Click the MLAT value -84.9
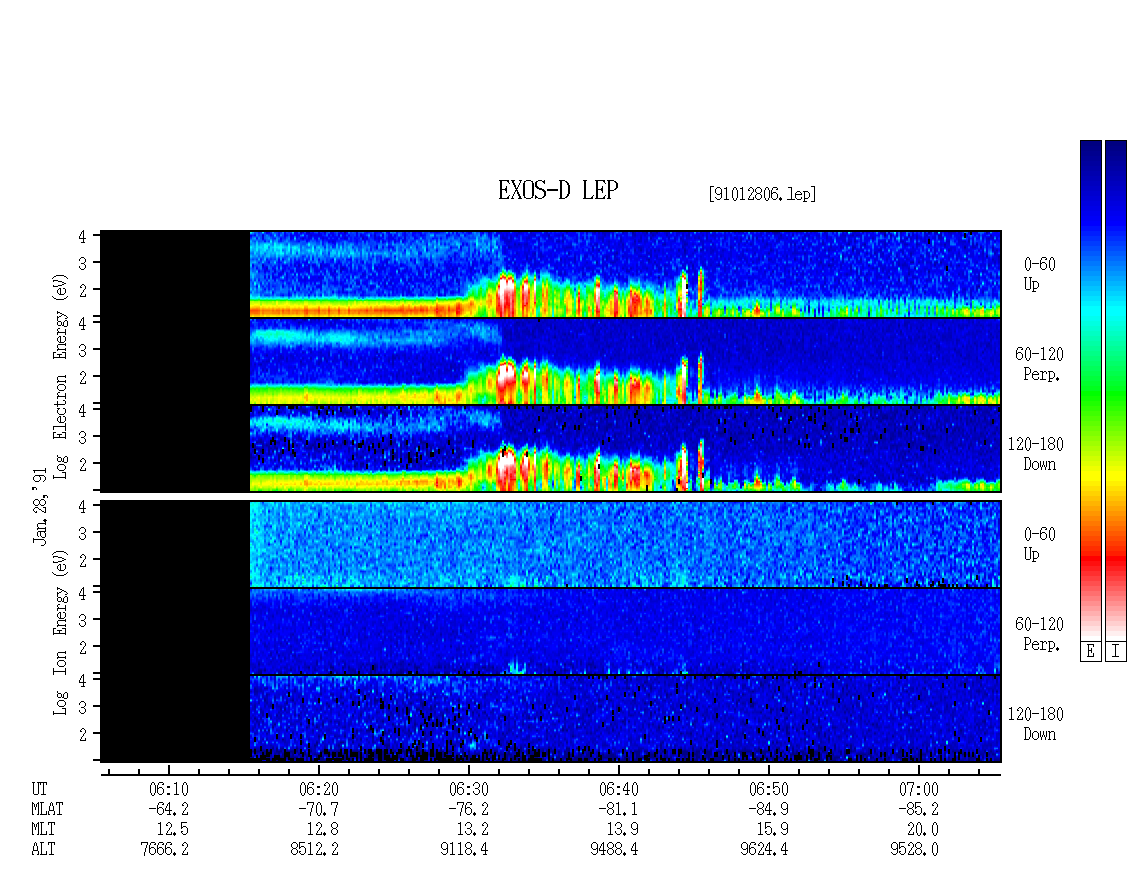The image size is (1130, 875). (x=769, y=809)
